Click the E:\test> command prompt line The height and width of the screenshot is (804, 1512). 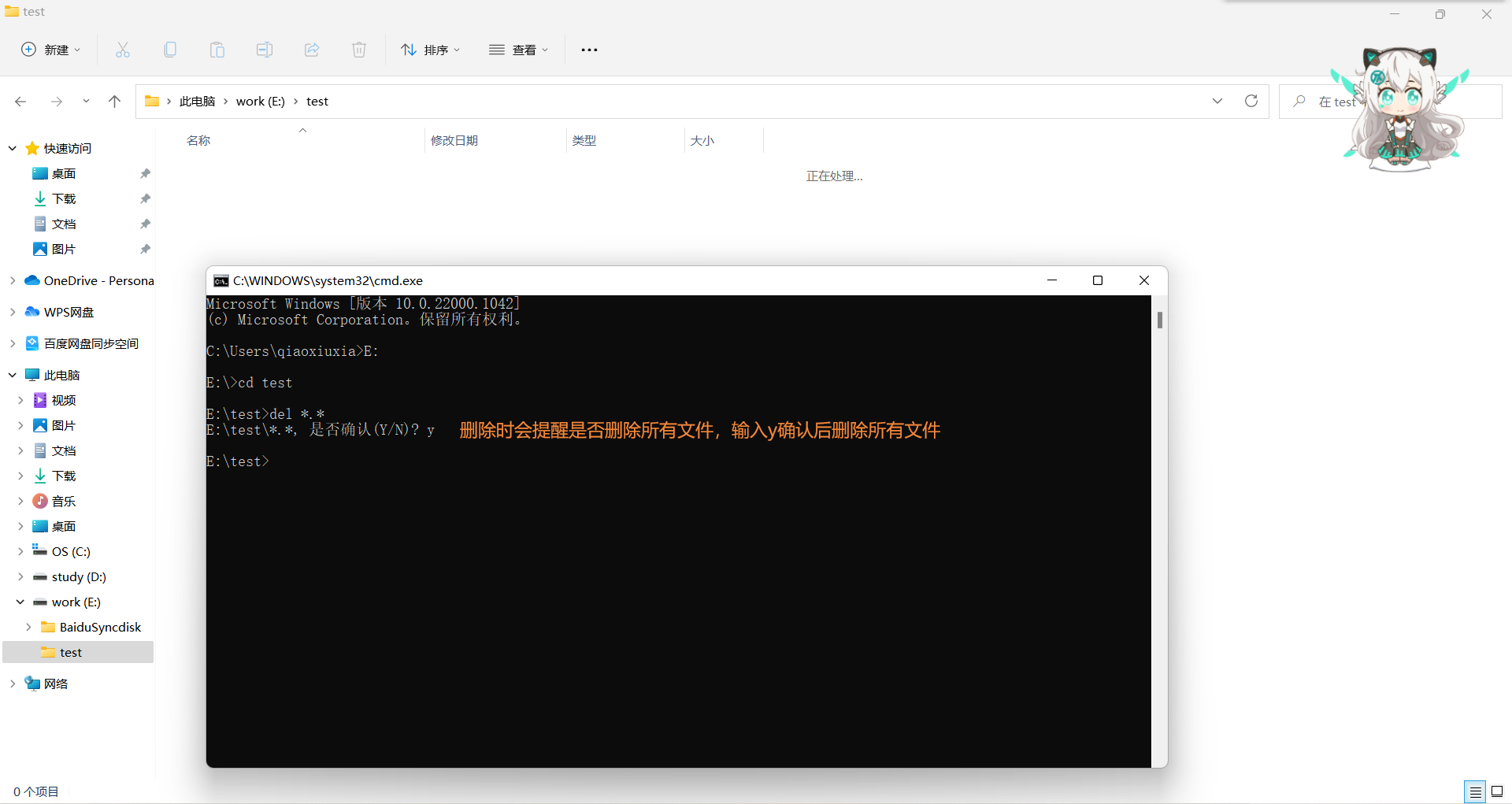(x=238, y=461)
